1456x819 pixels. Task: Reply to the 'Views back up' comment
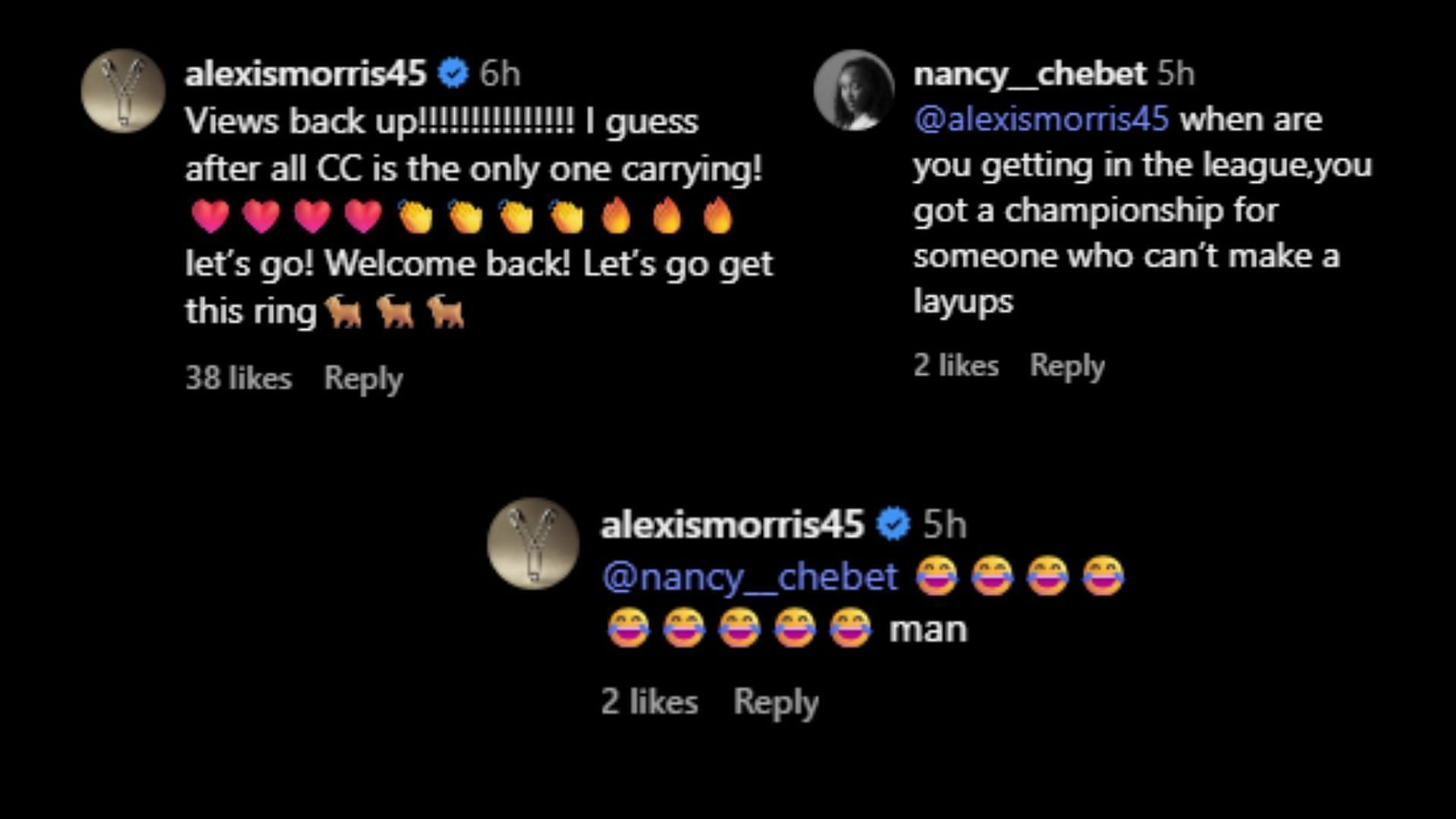363,378
